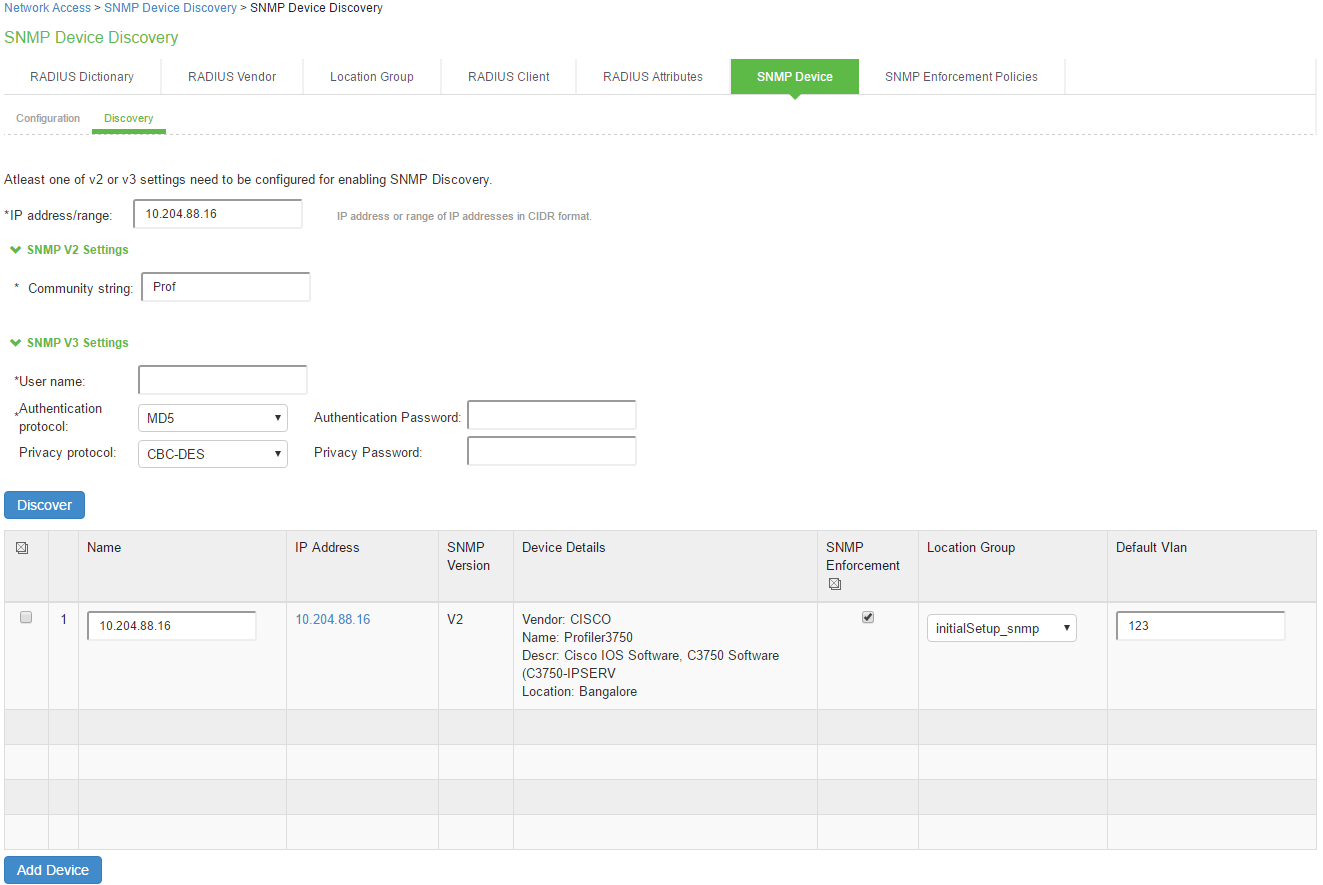
Task: Open Authentication protocol MD5 dropdown
Action: (212, 418)
